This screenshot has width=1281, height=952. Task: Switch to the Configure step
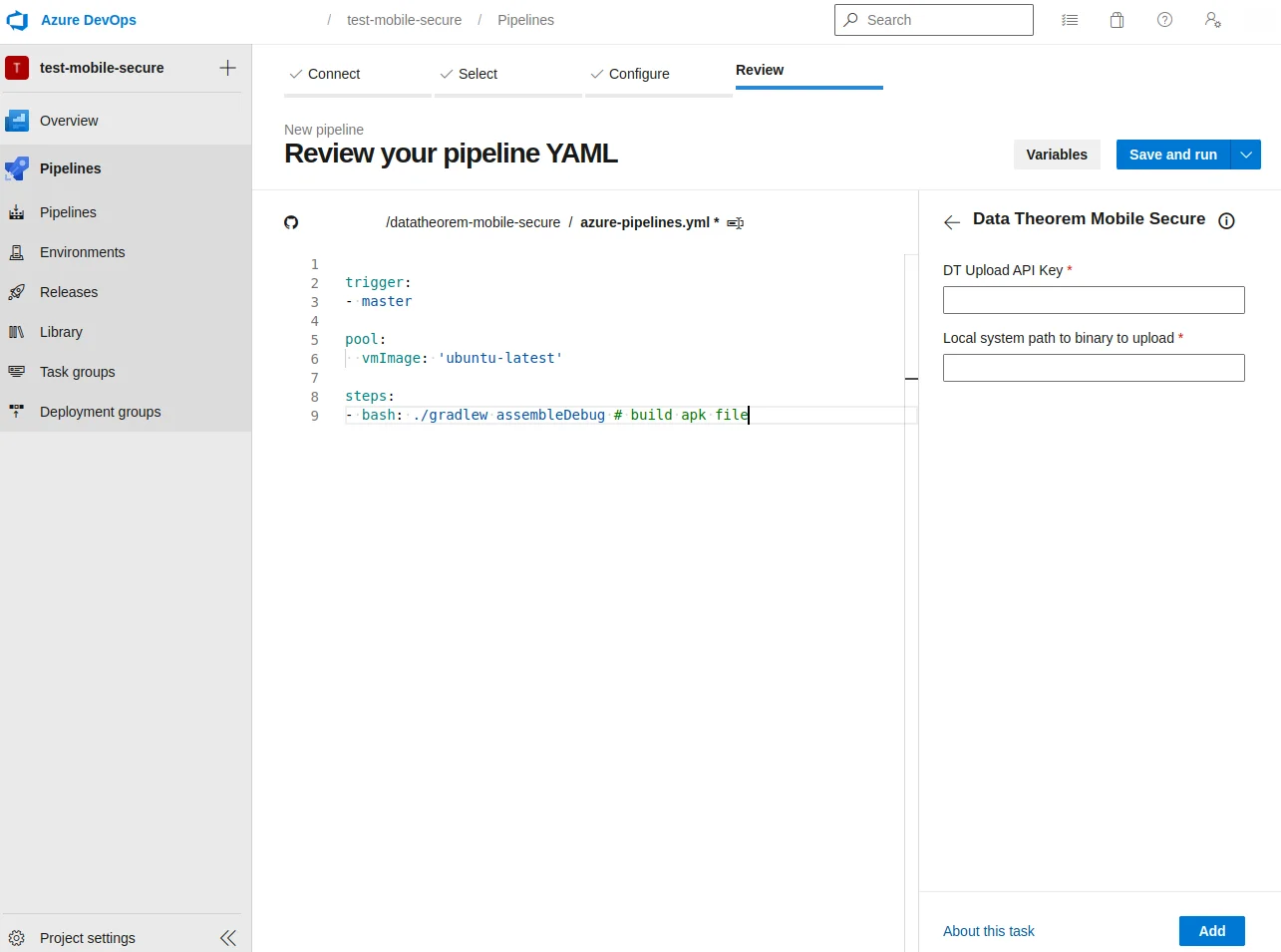pos(639,73)
